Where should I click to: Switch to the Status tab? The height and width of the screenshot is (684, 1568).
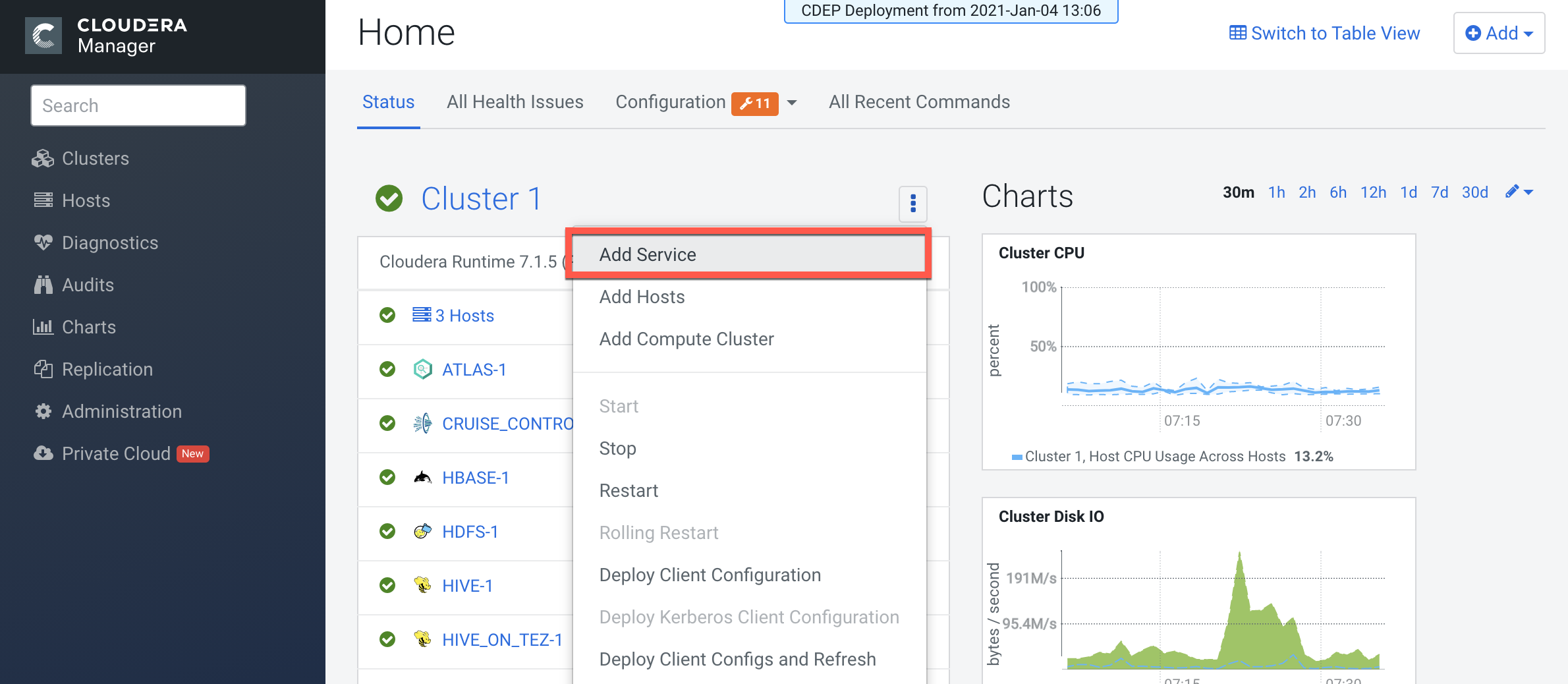[388, 102]
